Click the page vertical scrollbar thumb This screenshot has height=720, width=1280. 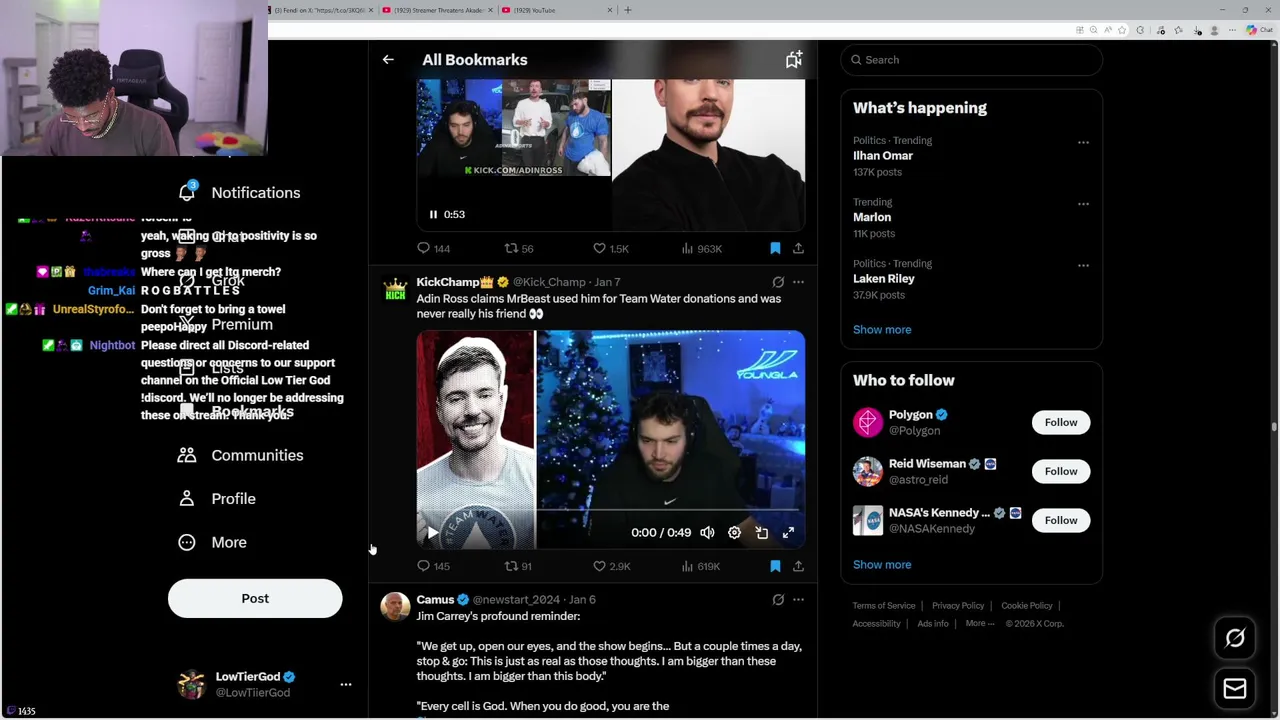point(1274,427)
